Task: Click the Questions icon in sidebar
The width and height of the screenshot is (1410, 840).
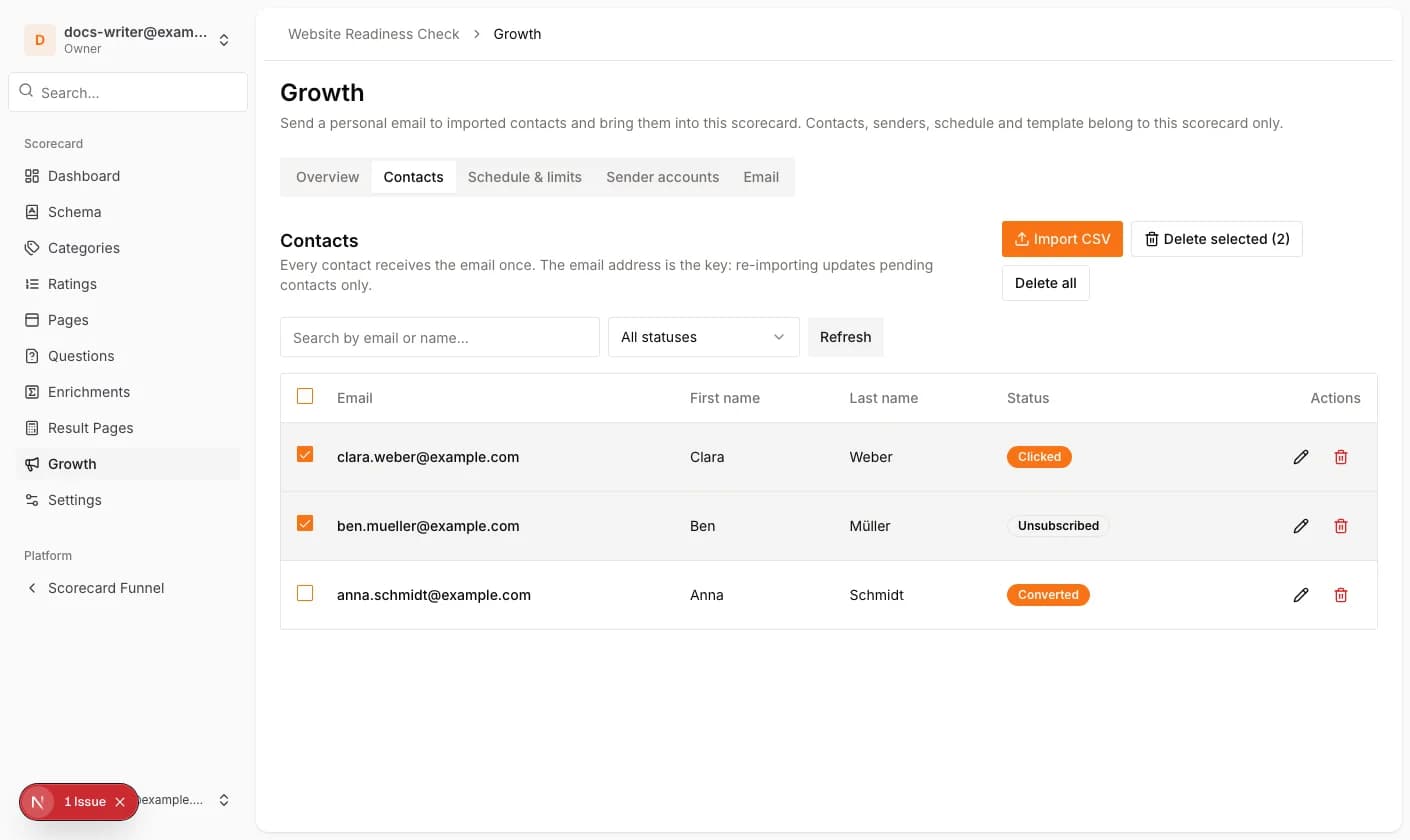Action: 32,356
